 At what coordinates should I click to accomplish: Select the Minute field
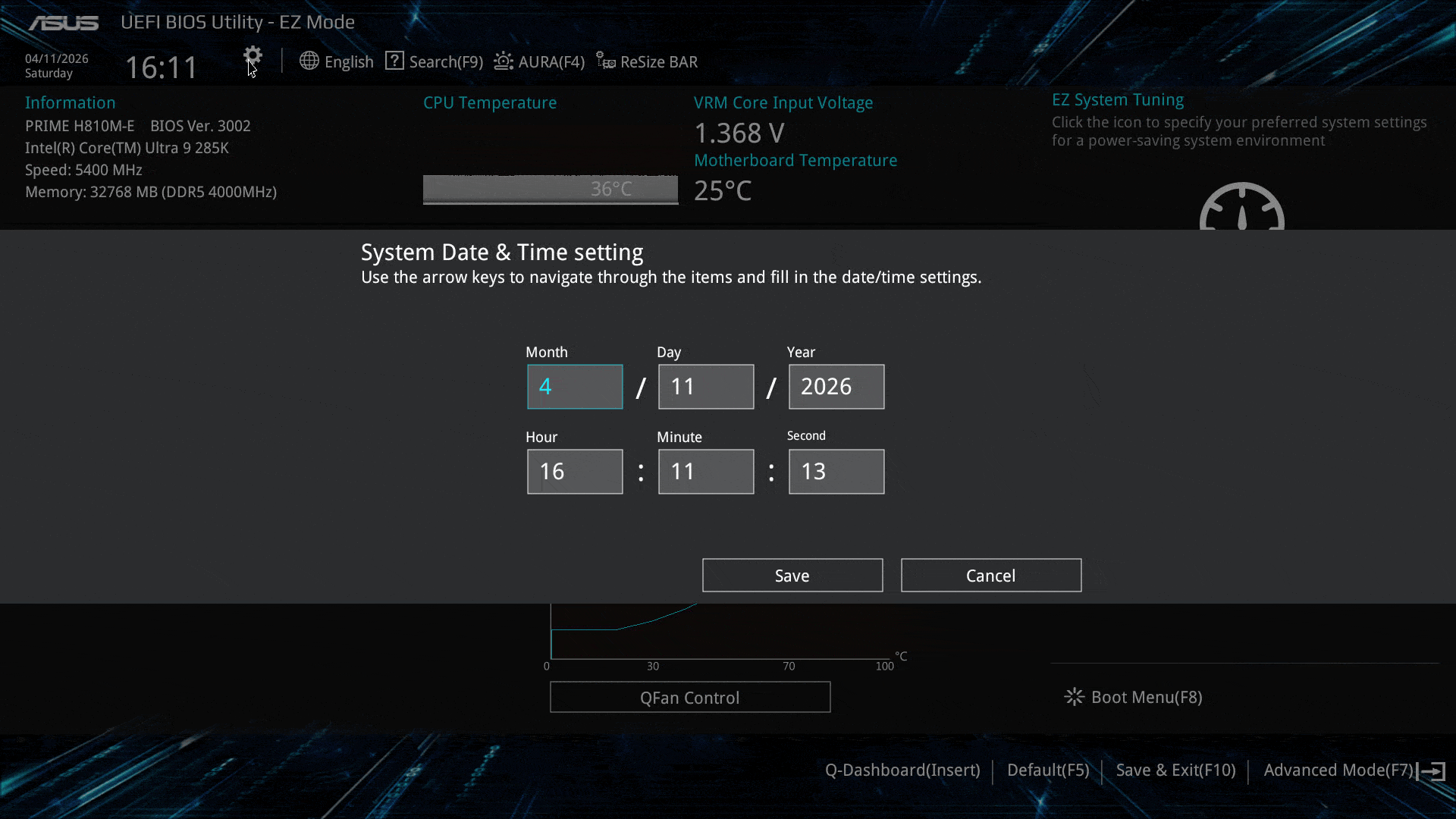click(x=706, y=472)
